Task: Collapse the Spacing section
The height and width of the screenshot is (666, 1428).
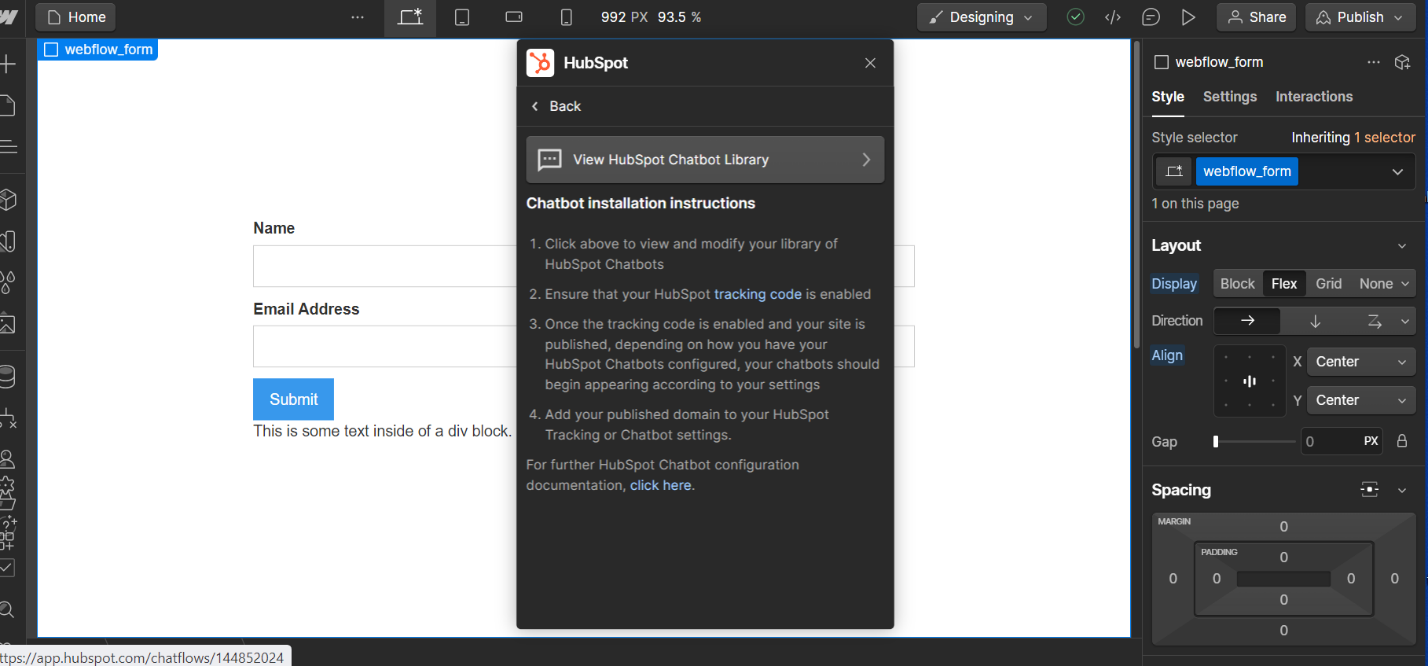Action: coord(1402,489)
